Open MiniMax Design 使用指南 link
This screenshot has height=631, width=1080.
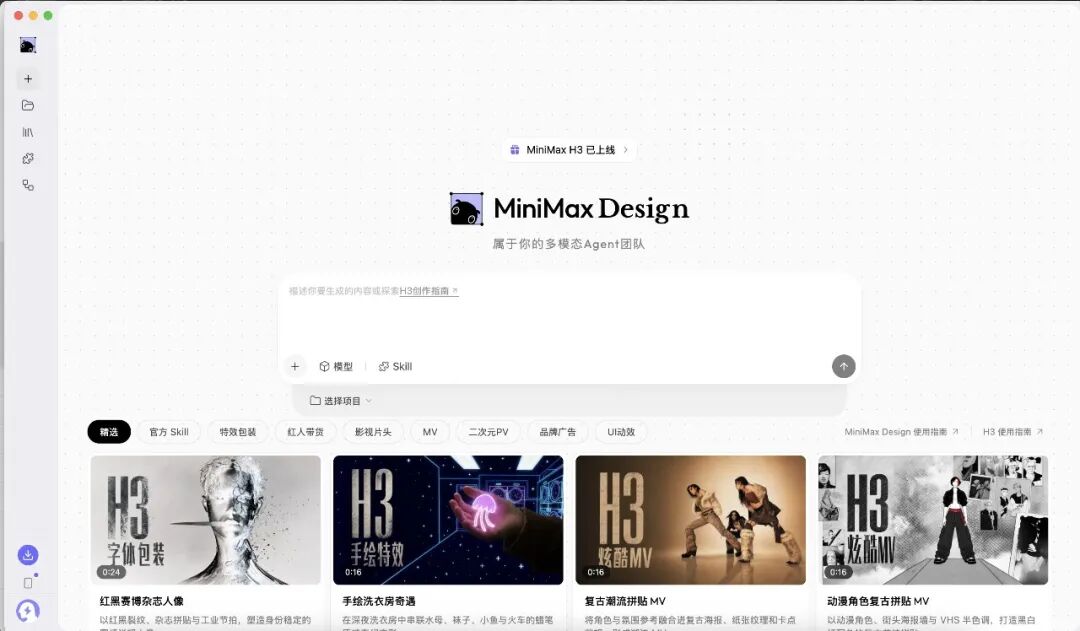pyautogui.click(x=901, y=432)
